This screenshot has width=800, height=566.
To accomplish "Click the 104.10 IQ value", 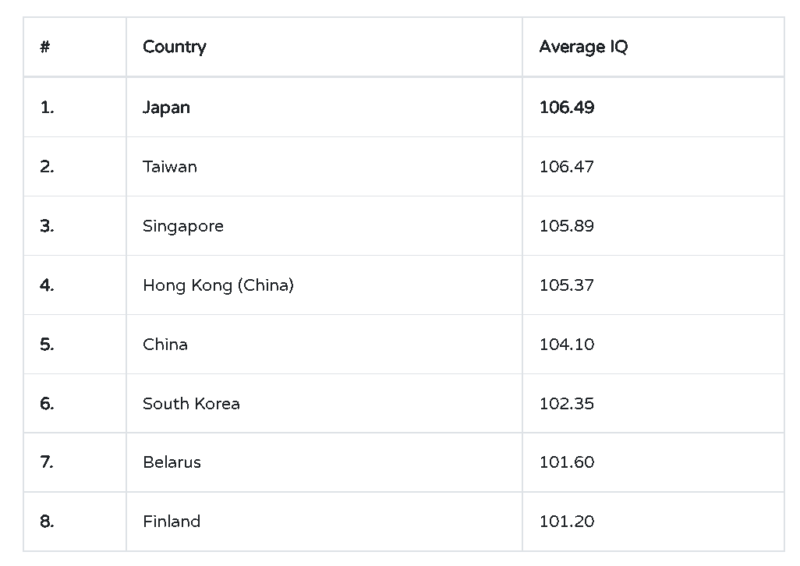I will pyautogui.click(x=567, y=344).
